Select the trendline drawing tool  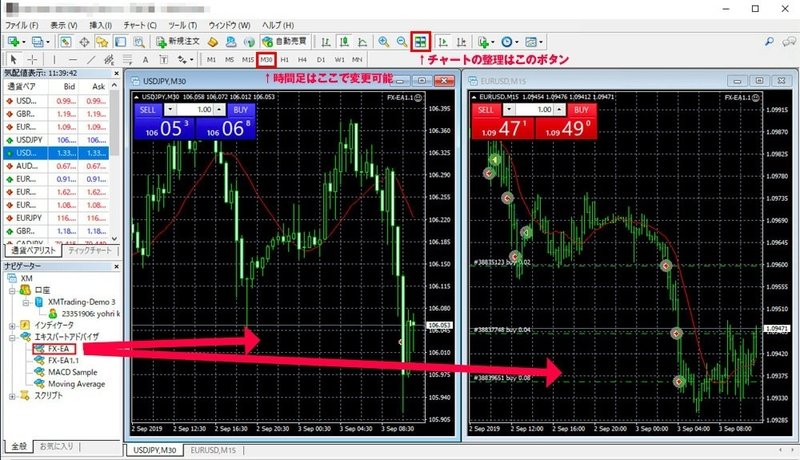click(91, 60)
